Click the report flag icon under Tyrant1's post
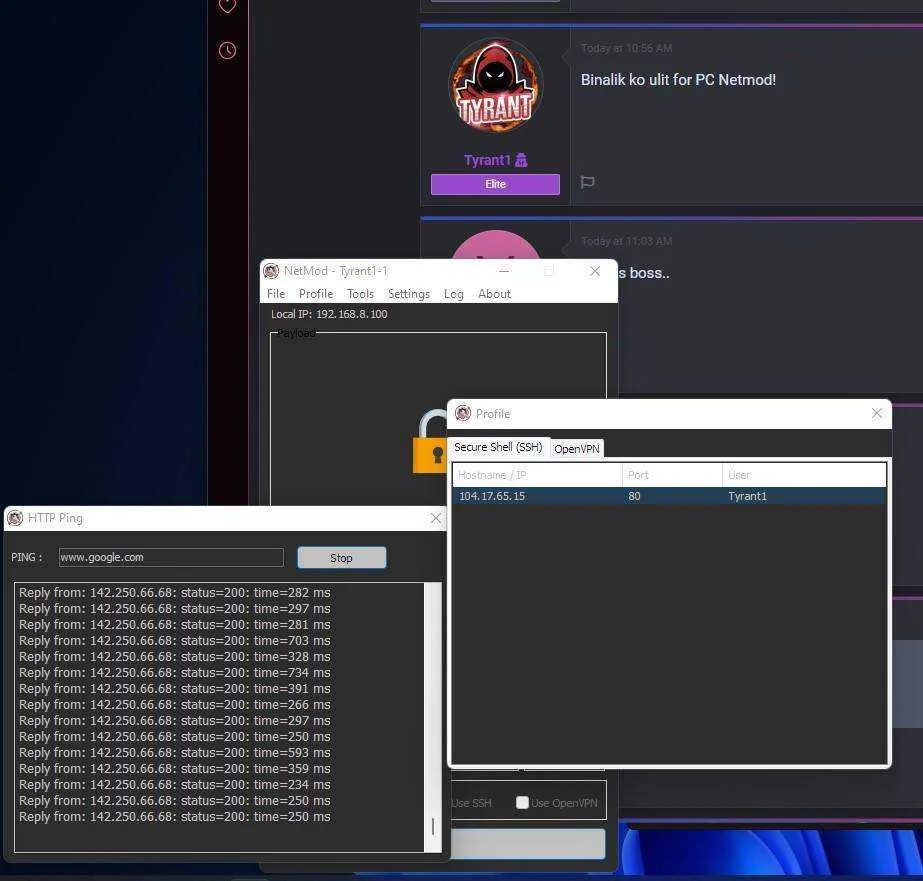 point(587,182)
